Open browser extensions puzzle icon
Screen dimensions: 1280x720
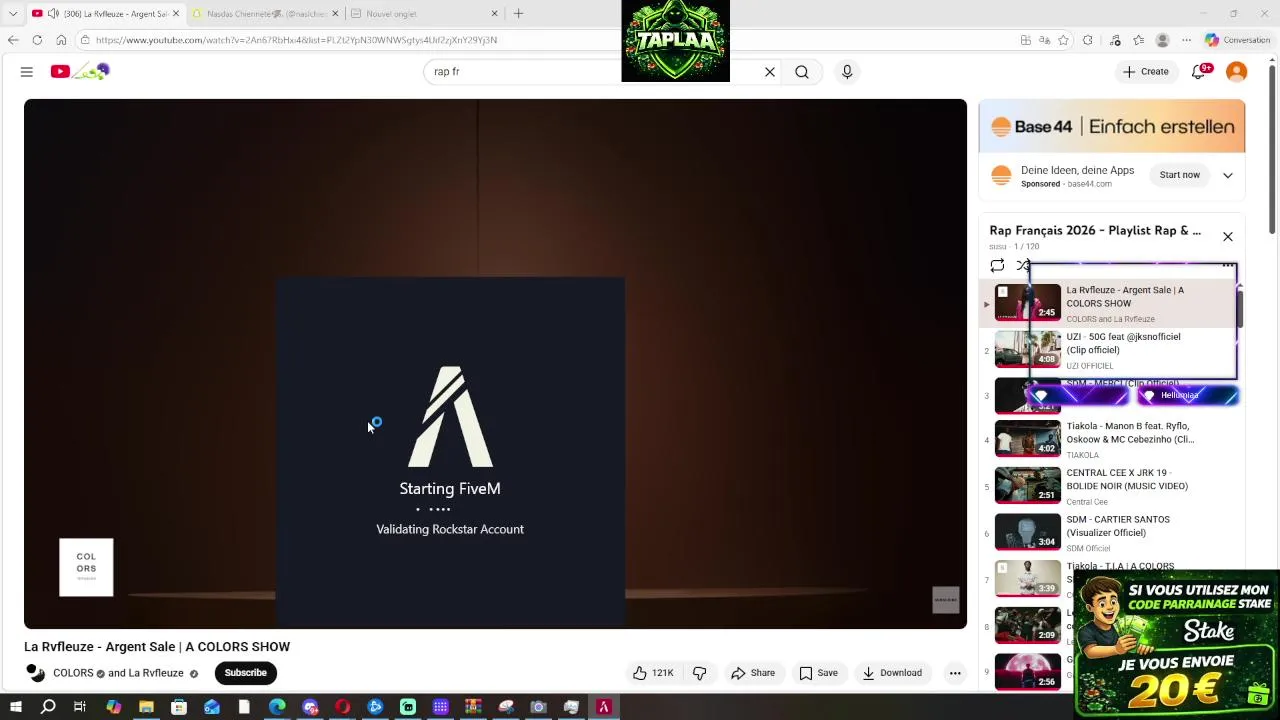click(x=1088, y=40)
